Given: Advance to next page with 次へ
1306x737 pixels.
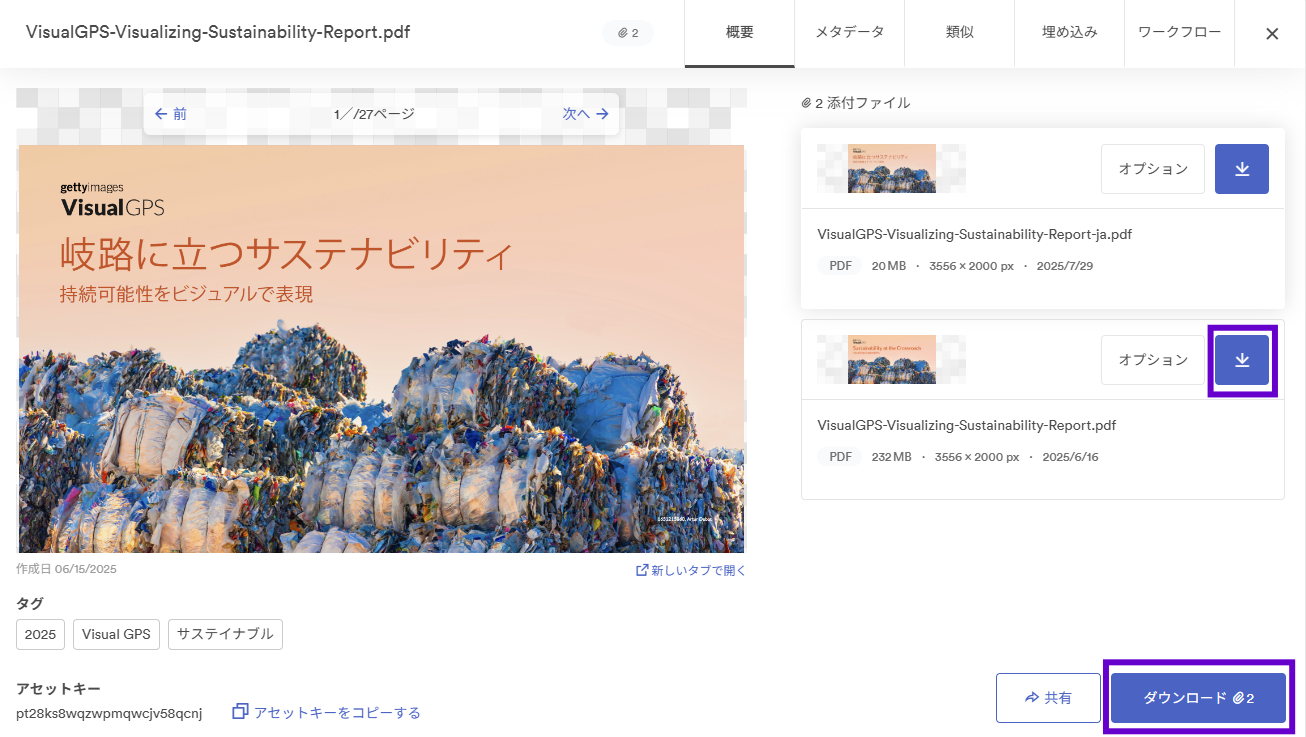Looking at the screenshot, I should [586, 114].
